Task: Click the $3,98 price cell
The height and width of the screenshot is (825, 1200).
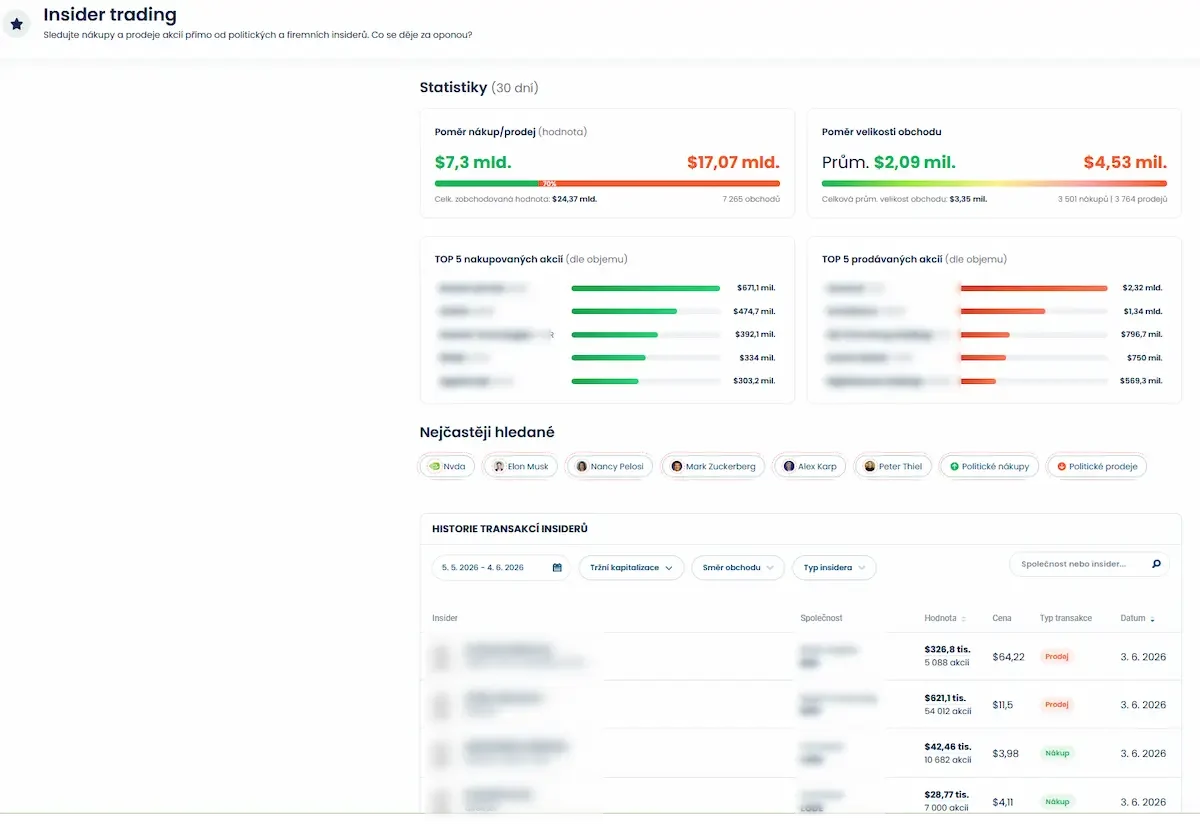Action: [x=1006, y=753]
